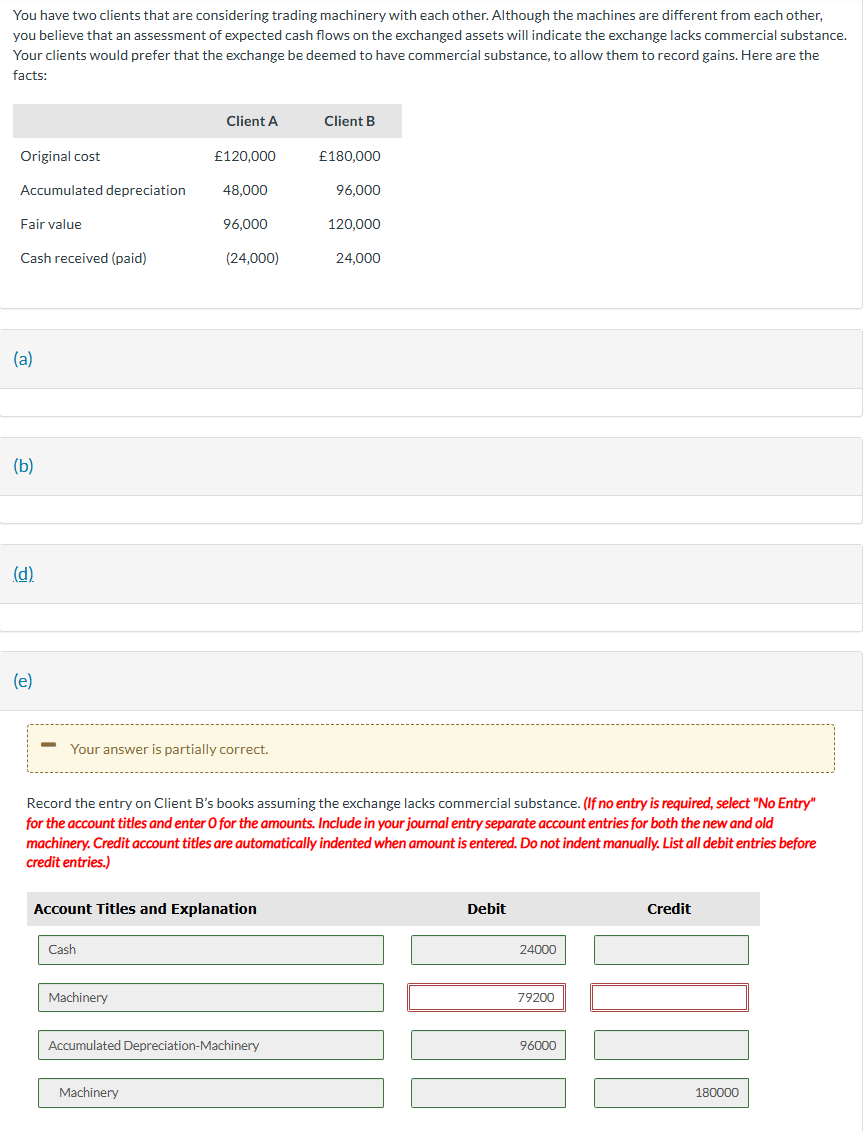Click the empty credit field beside Accumulated Depreciation
Viewport: 863px width, 1131px height.
(671, 1045)
